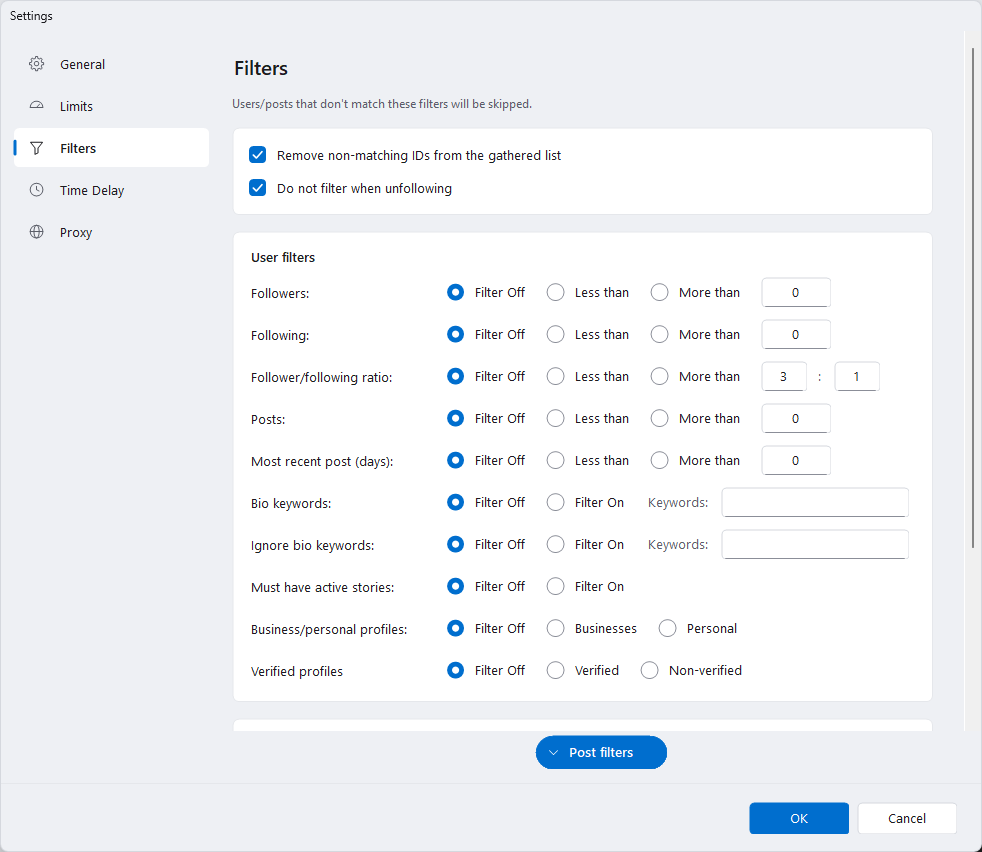This screenshot has width=982, height=852.
Task: Toggle Do not filter when unfollowing
Action: (x=257, y=188)
